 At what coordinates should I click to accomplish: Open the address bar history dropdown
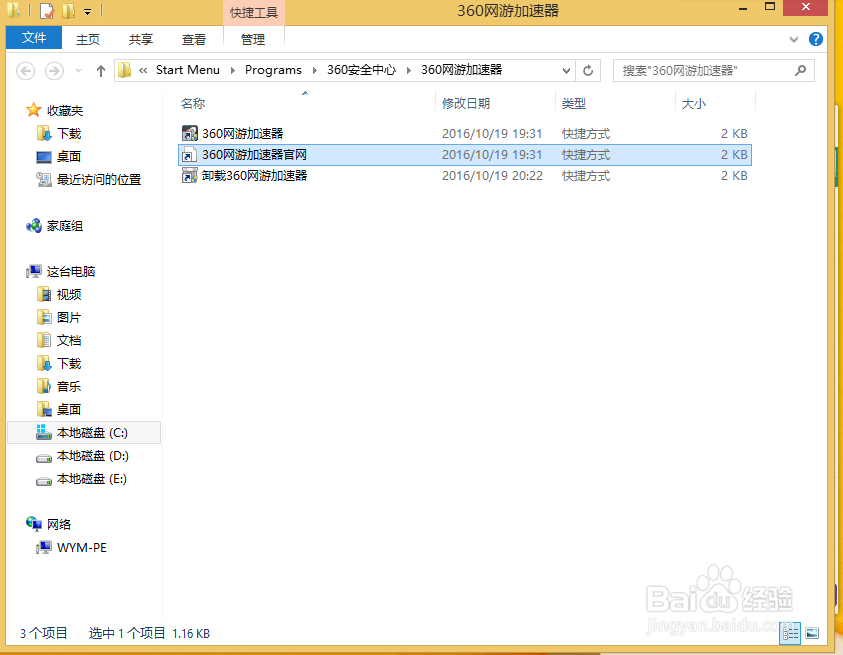tap(567, 69)
